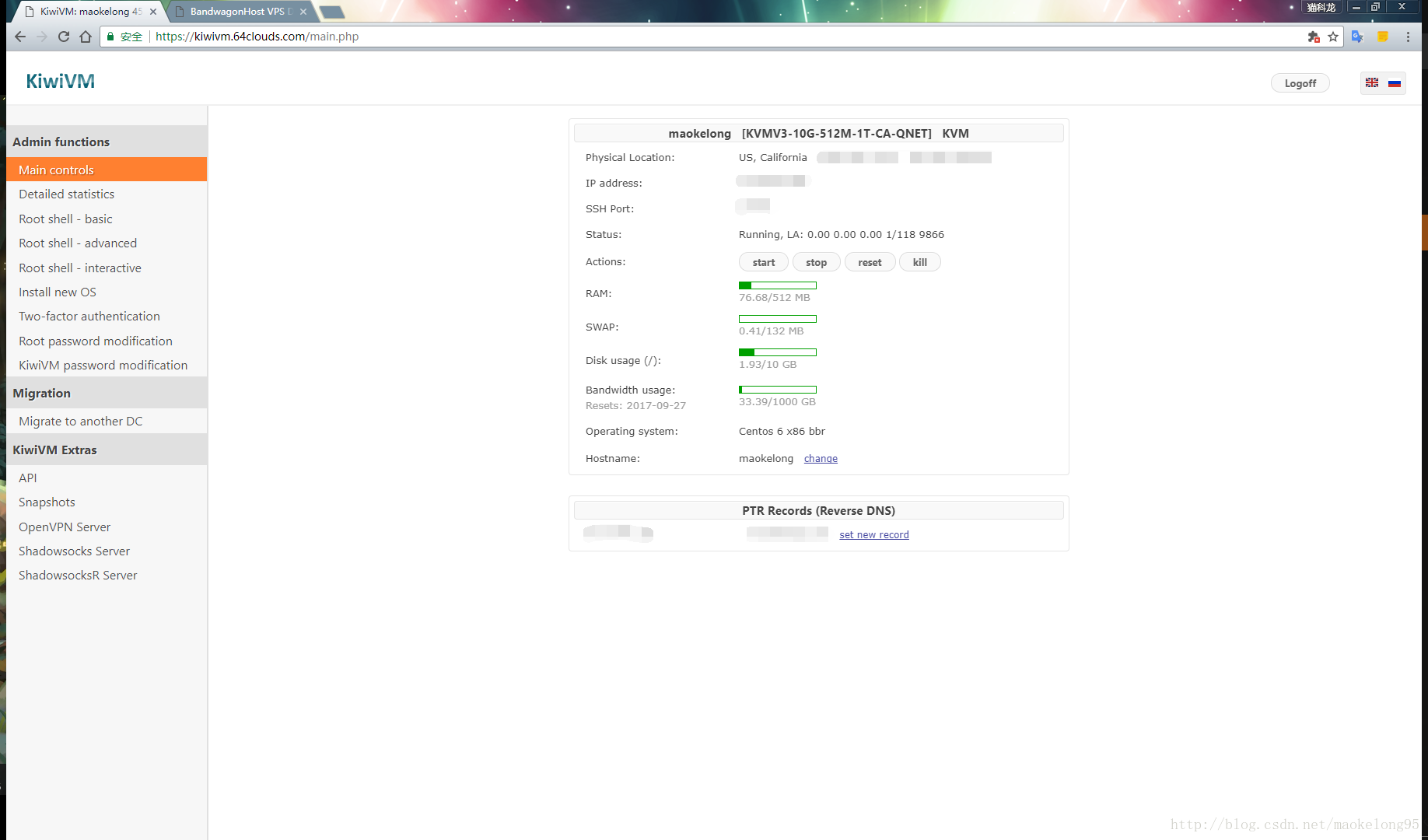
Task: Click the maokelong KVM plan title bar
Action: tap(818, 133)
